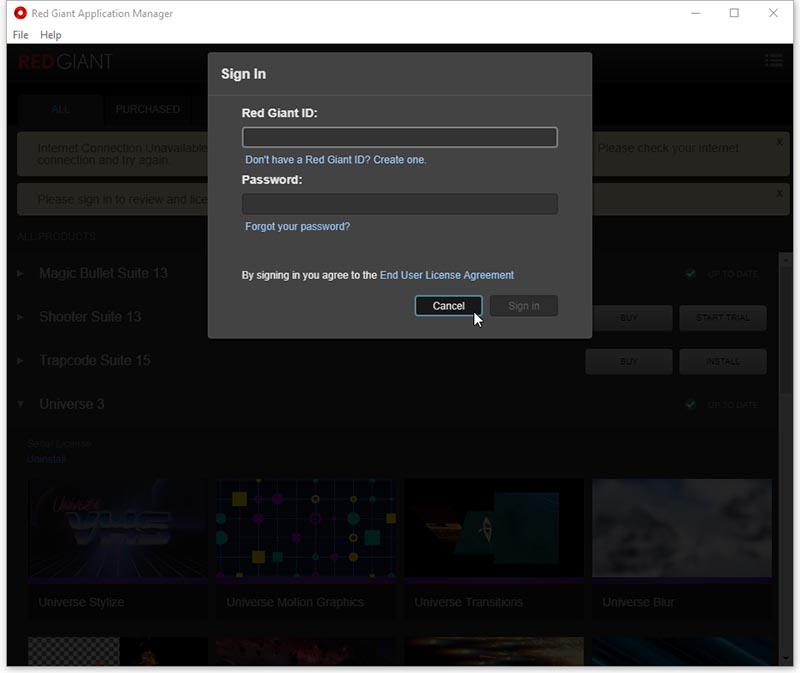Dismiss the 'Please sign in' banner

(779, 193)
